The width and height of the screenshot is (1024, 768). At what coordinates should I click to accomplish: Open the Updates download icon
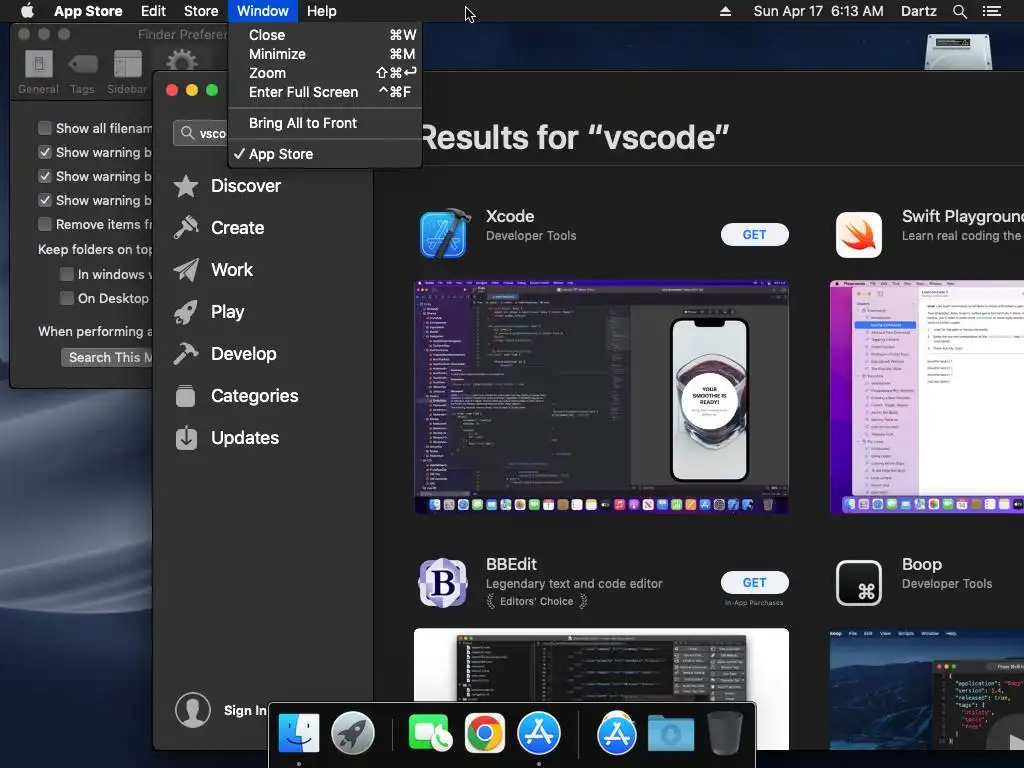pyautogui.click(x=186, y=438)
